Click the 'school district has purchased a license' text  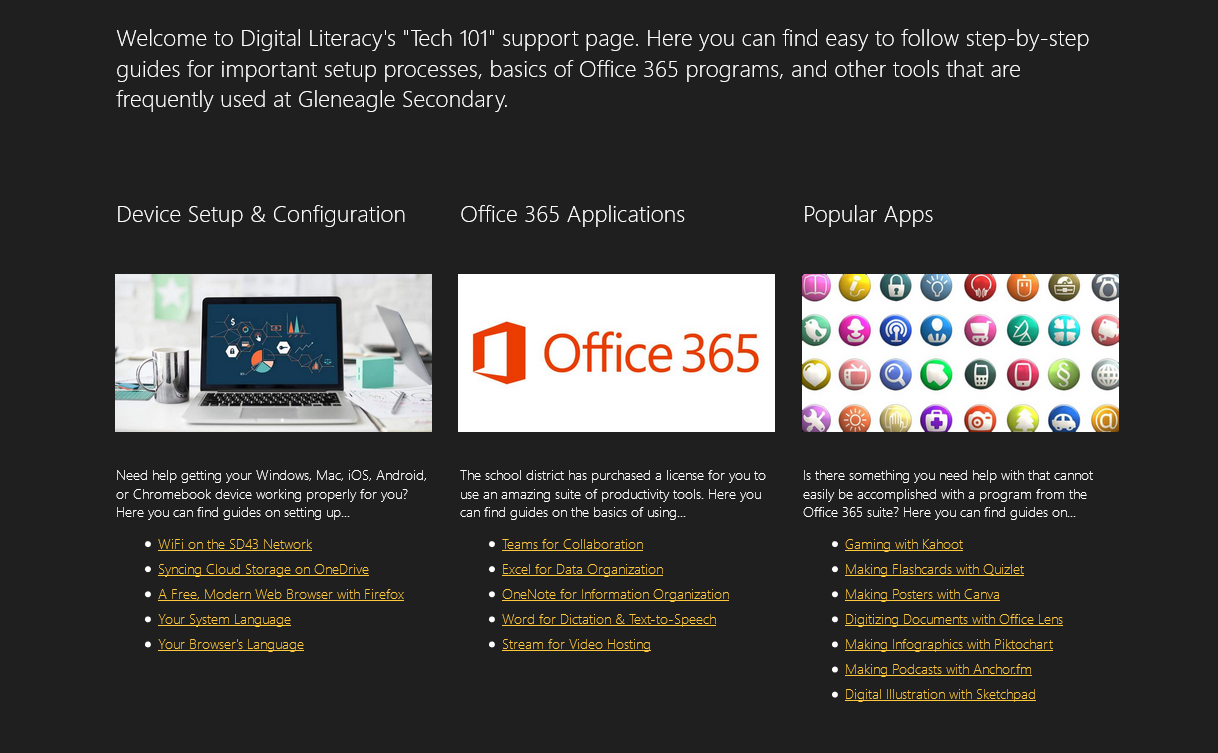click(613, 494)
